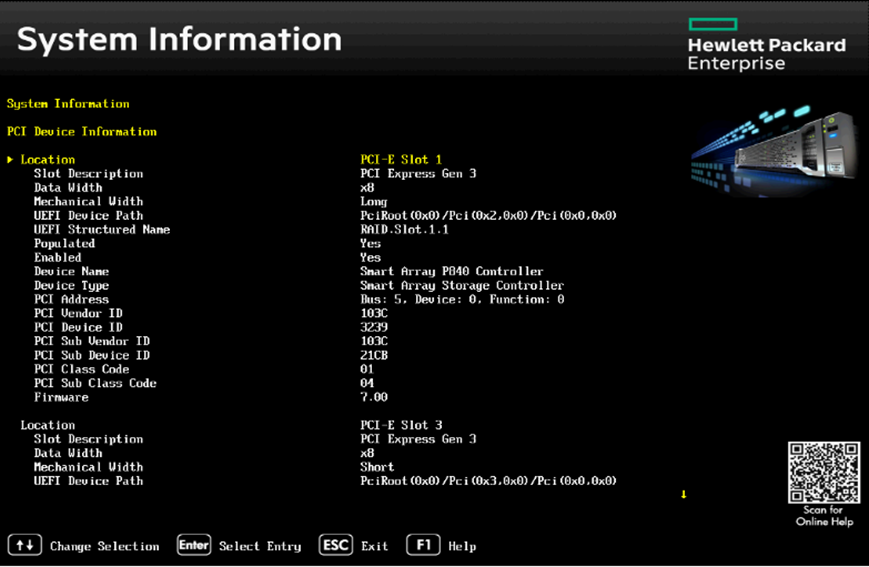Viewport: 869px width, 567px height.
Task: Click the Scan for Online Help text
Action: [824, 515]
